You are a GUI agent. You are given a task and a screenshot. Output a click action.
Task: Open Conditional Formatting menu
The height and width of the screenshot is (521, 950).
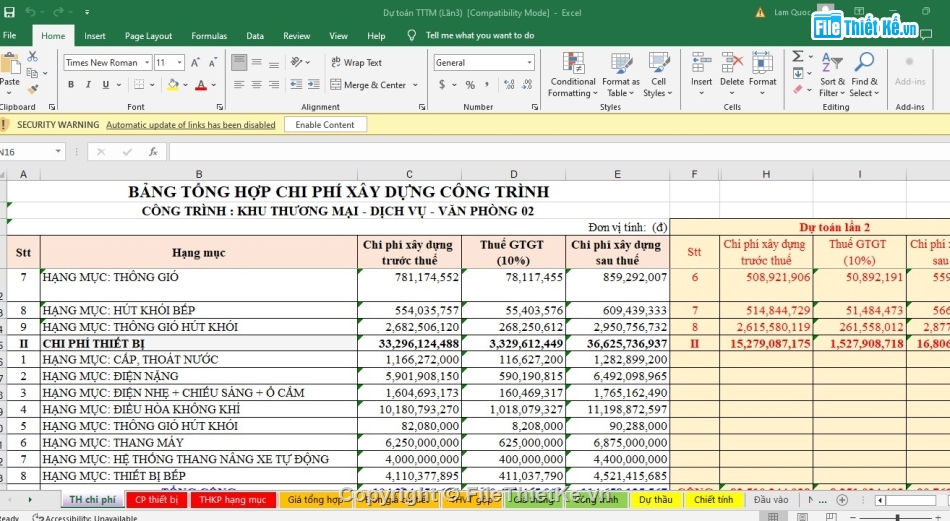point(573,75)
